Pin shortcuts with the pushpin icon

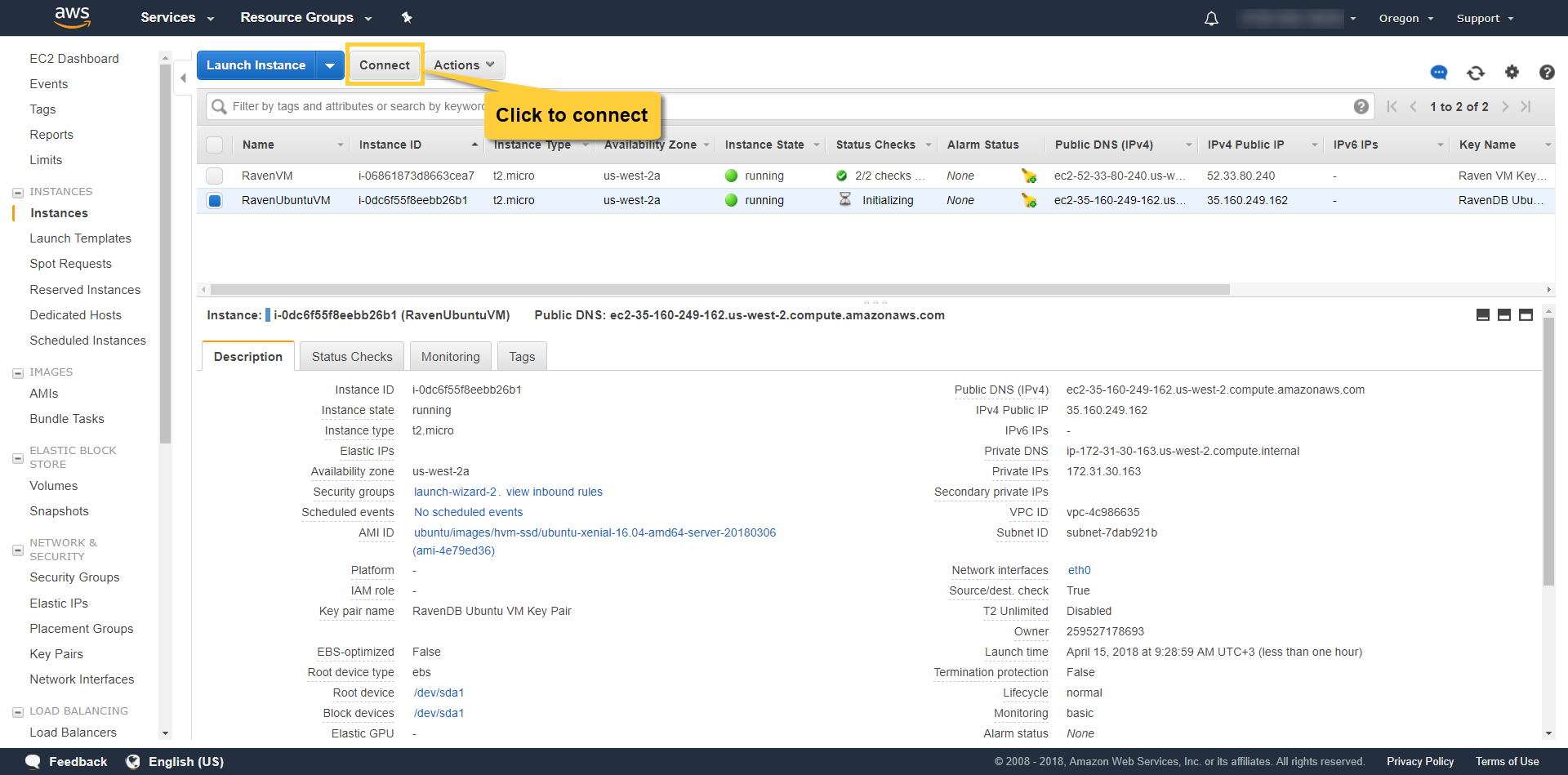click(407, 17)
